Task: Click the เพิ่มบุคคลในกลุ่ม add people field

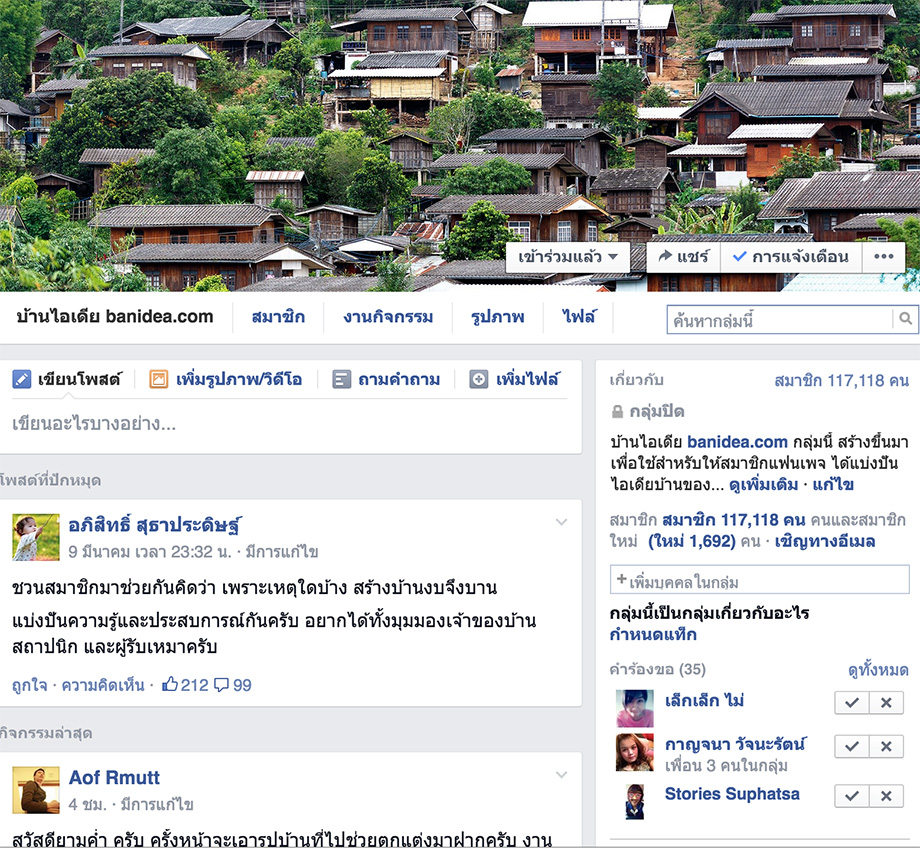Action: 760,580
